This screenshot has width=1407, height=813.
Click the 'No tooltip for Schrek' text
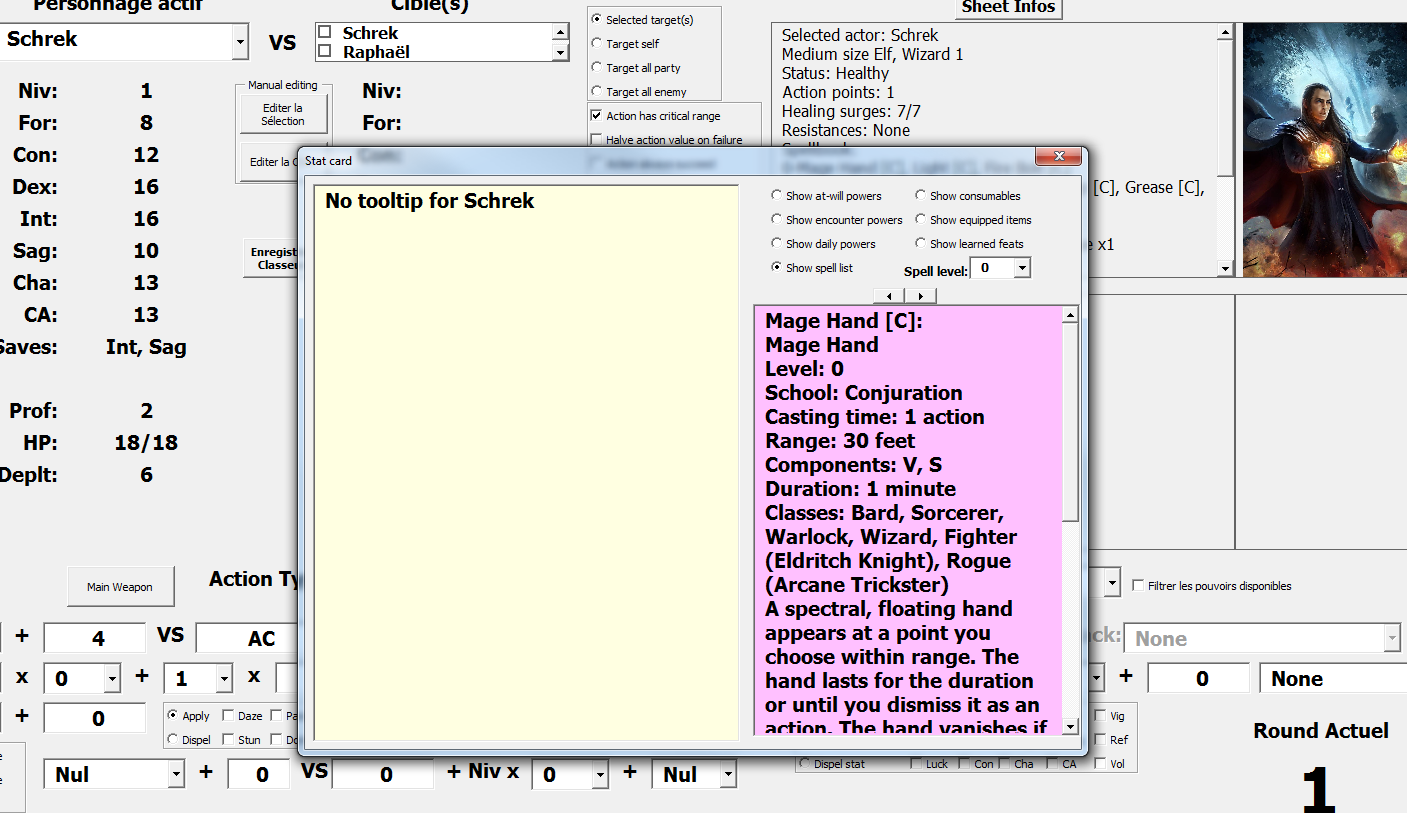[429, 201]
